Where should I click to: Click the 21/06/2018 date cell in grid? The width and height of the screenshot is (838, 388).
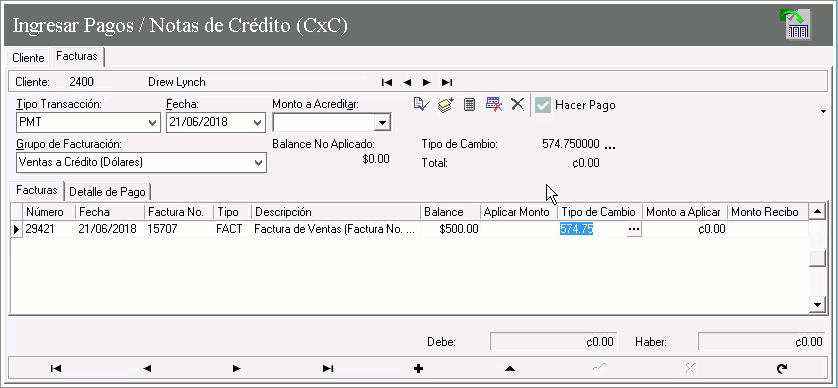110,229
